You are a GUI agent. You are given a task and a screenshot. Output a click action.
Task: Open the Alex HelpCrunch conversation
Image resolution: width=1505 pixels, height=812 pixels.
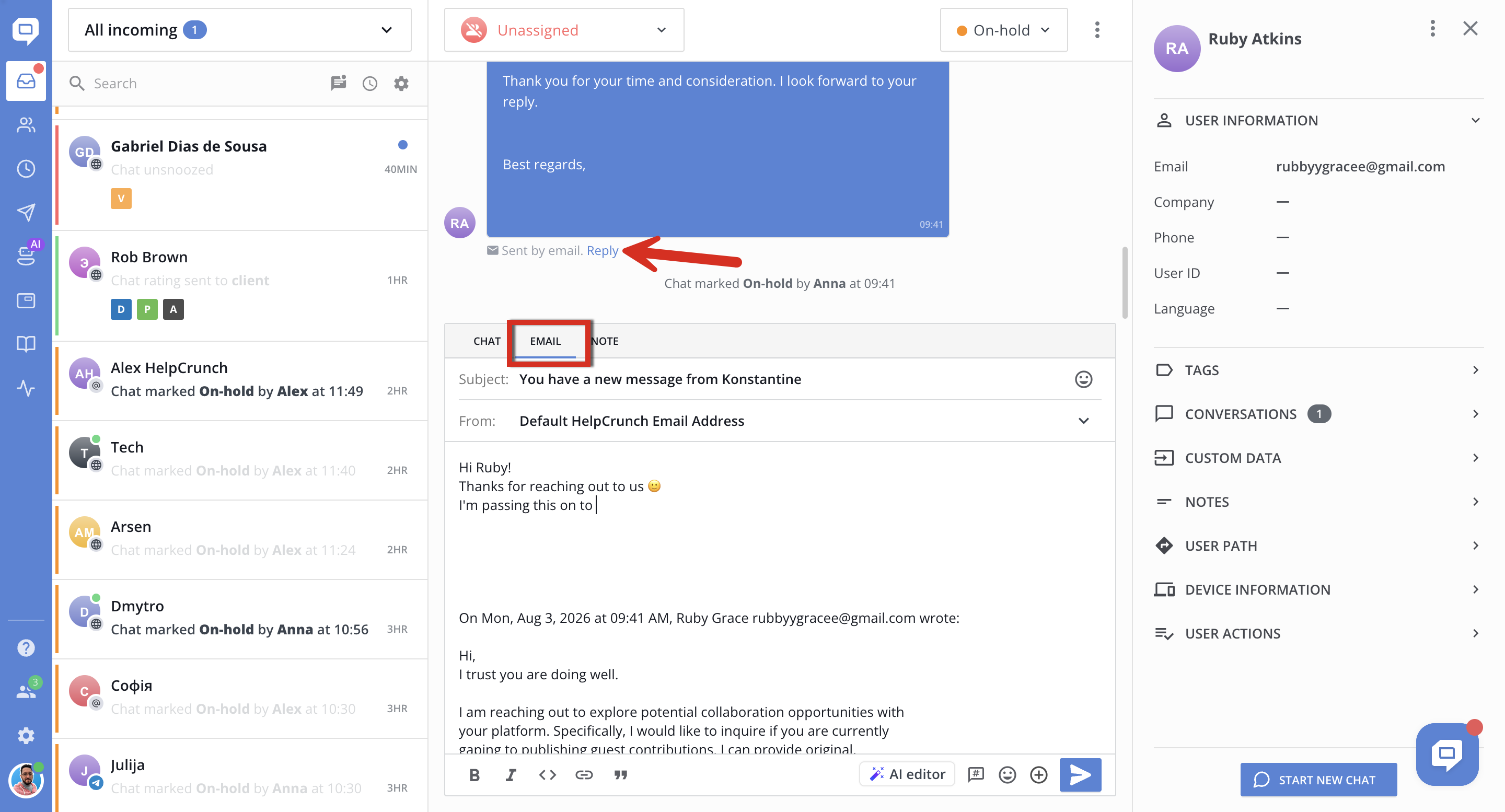(x=242, y=380)
